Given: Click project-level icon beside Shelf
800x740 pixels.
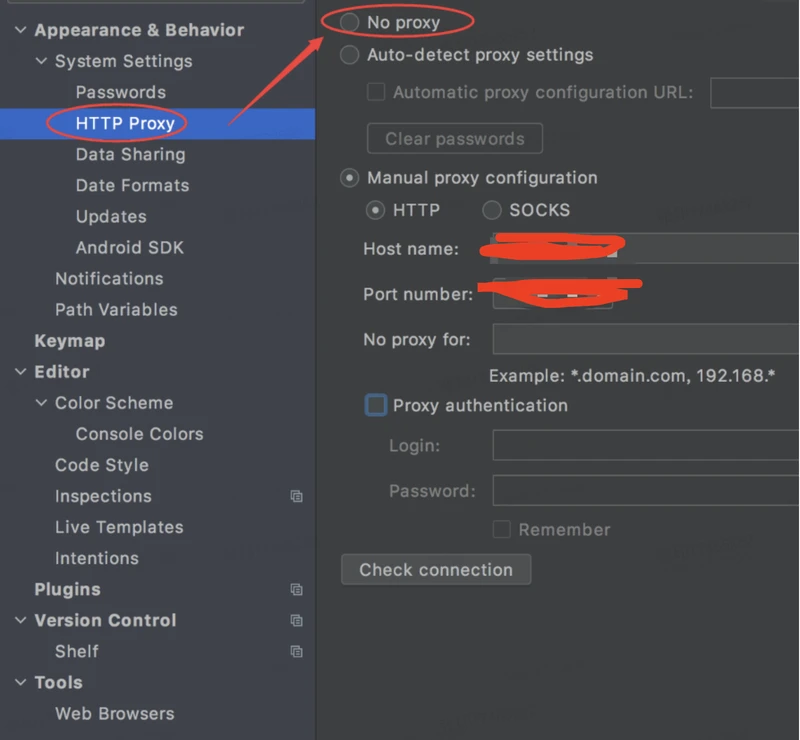Looking at the screenshot, I should click(296, 652).
